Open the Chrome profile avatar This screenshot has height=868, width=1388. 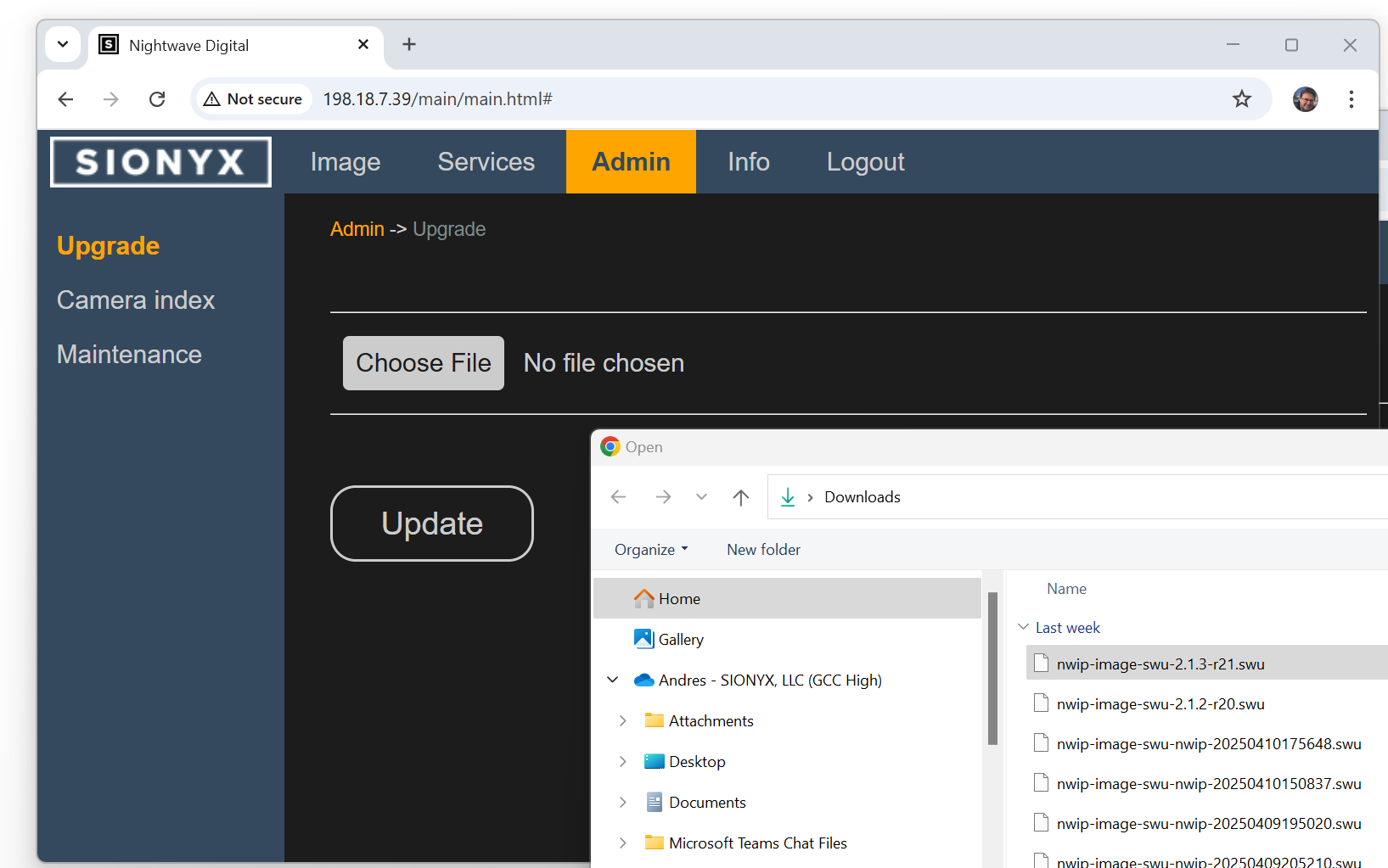(1305, 99)
